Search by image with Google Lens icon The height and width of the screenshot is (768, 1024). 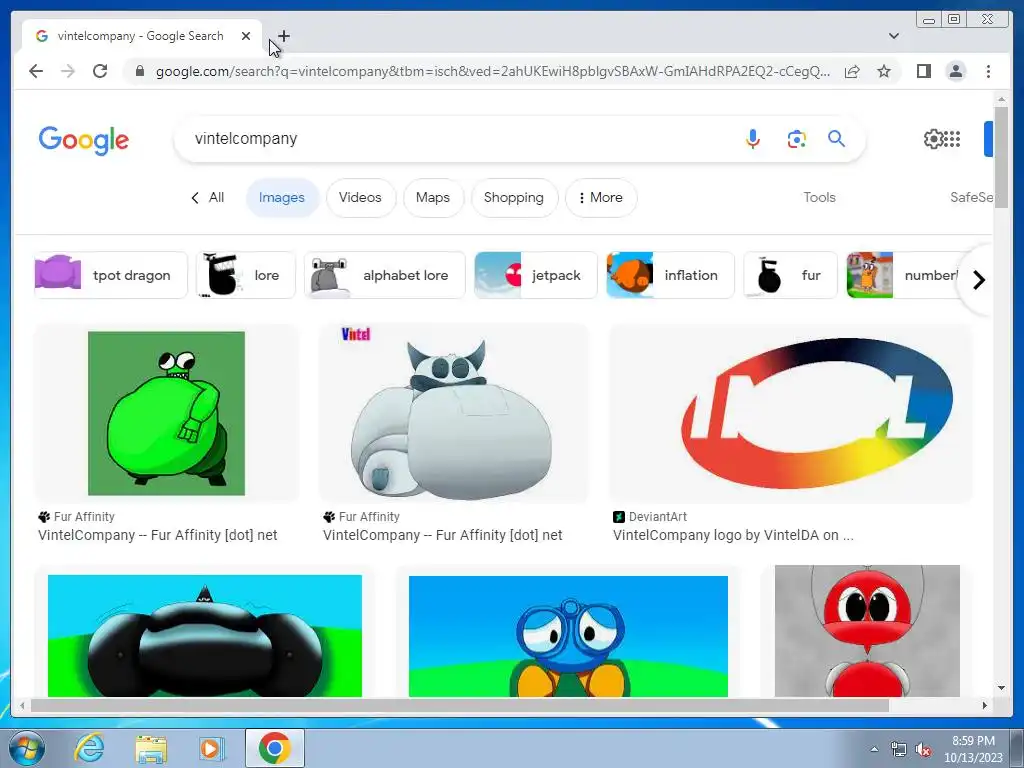pyautogui.click(x=796, y=138)
